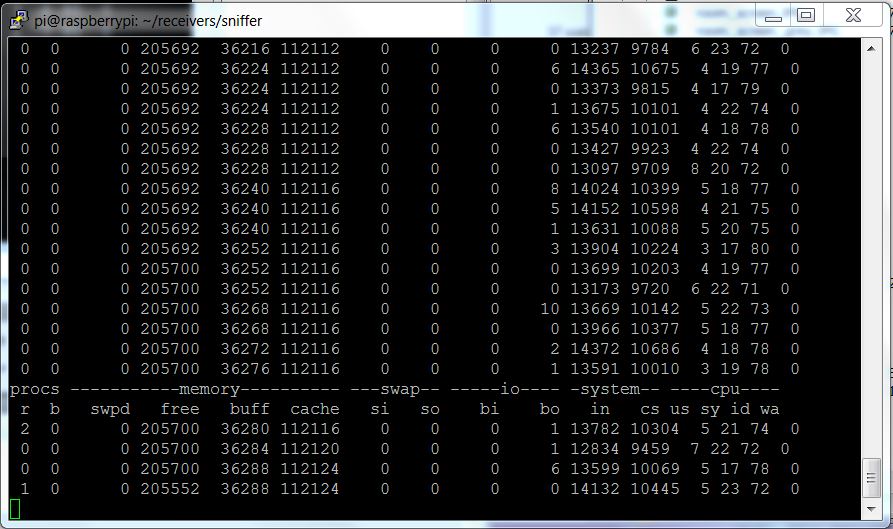The width and height of the screenshot is (893, 529).
Task: Maximize the PuTTY terminal window
Action: 805,15
